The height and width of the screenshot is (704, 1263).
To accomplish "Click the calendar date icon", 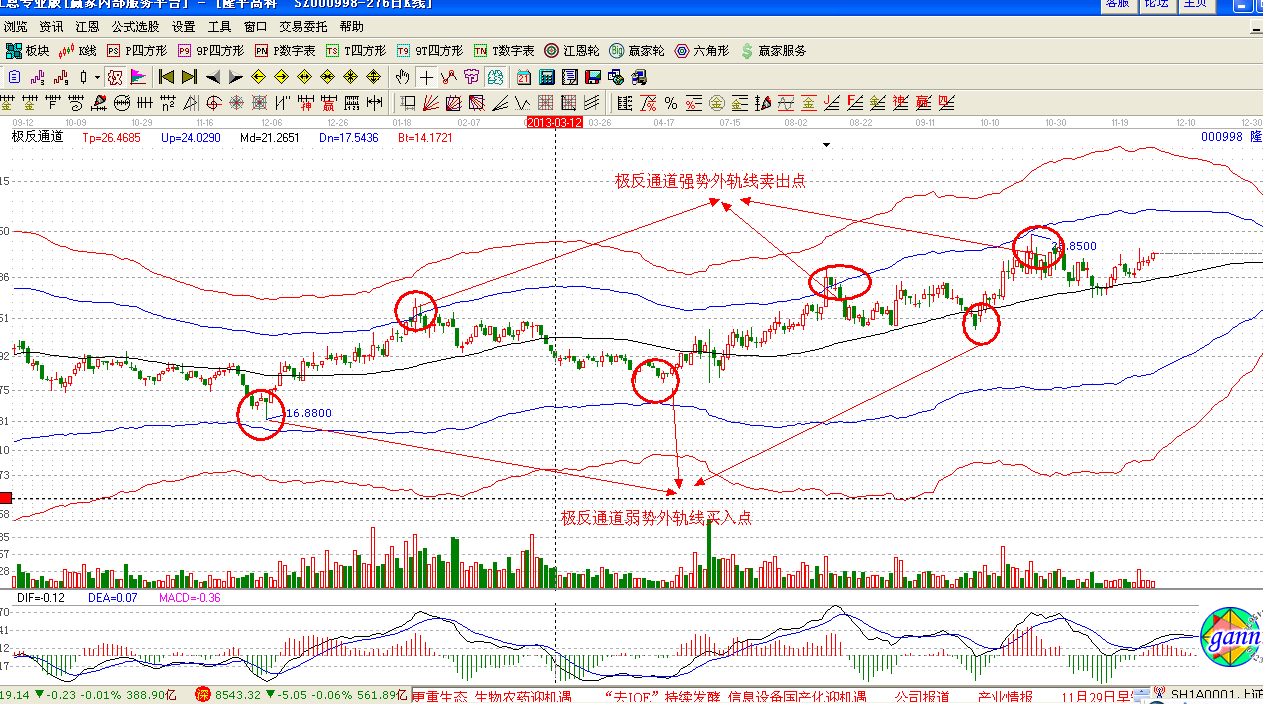I will point(524,77).
